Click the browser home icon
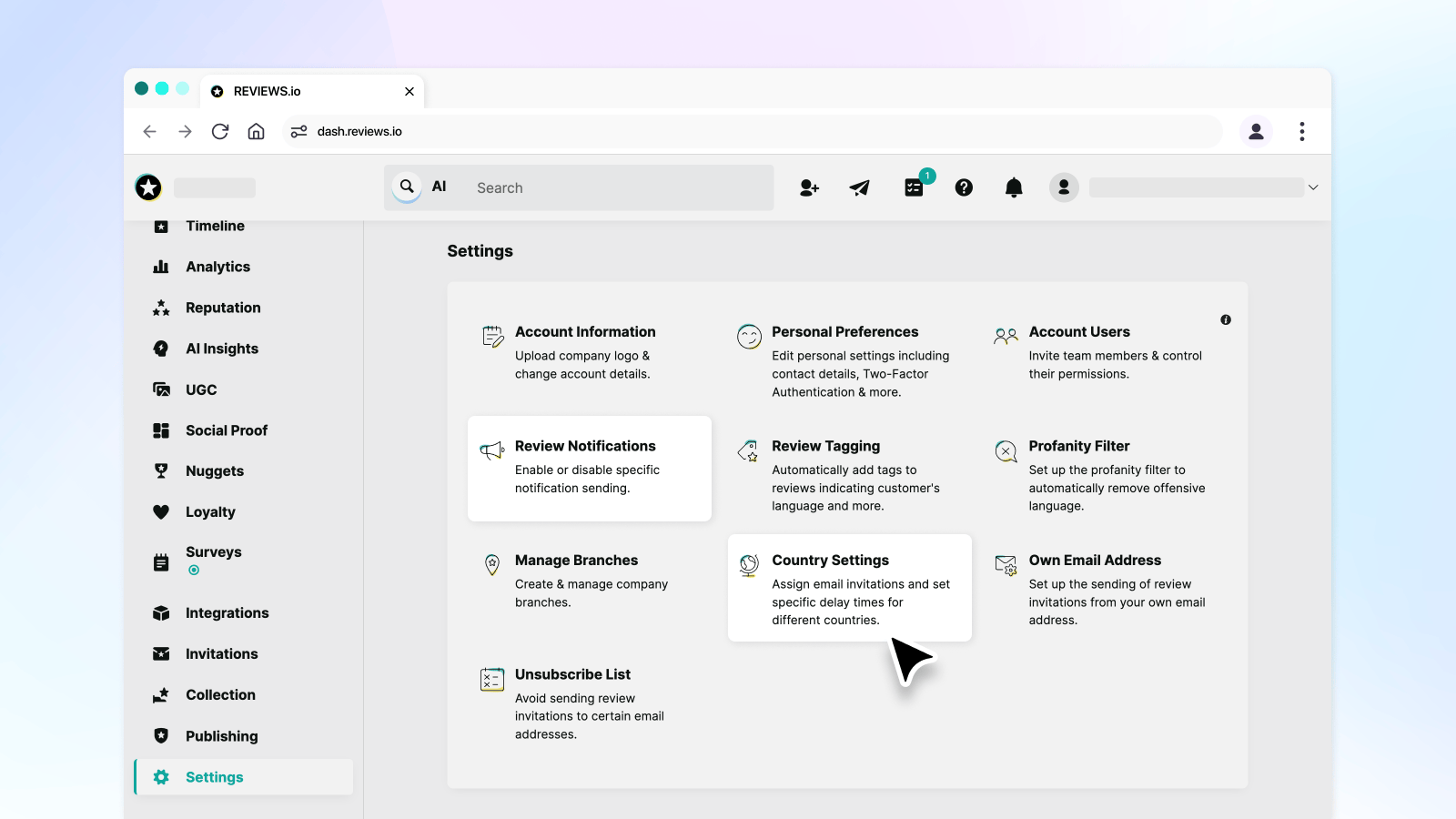The image size is (1456, 819). pos(257,132)
